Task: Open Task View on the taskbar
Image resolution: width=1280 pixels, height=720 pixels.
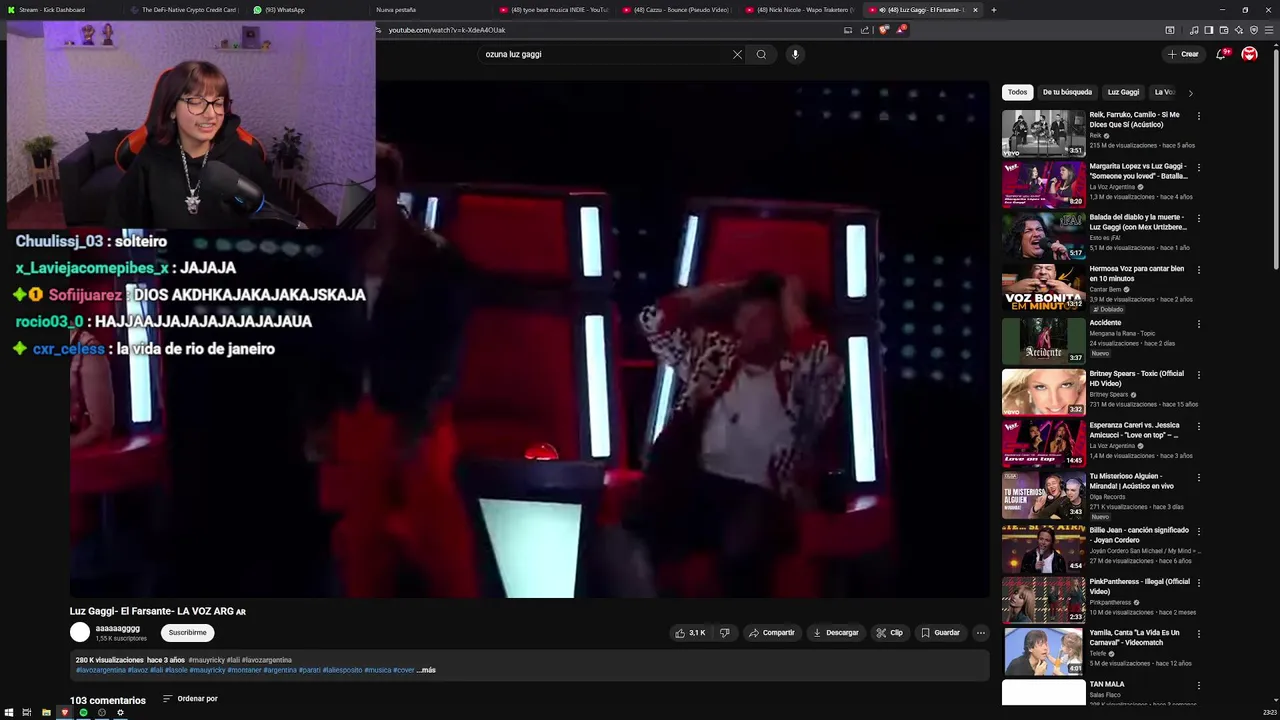Action: (27, 712)
